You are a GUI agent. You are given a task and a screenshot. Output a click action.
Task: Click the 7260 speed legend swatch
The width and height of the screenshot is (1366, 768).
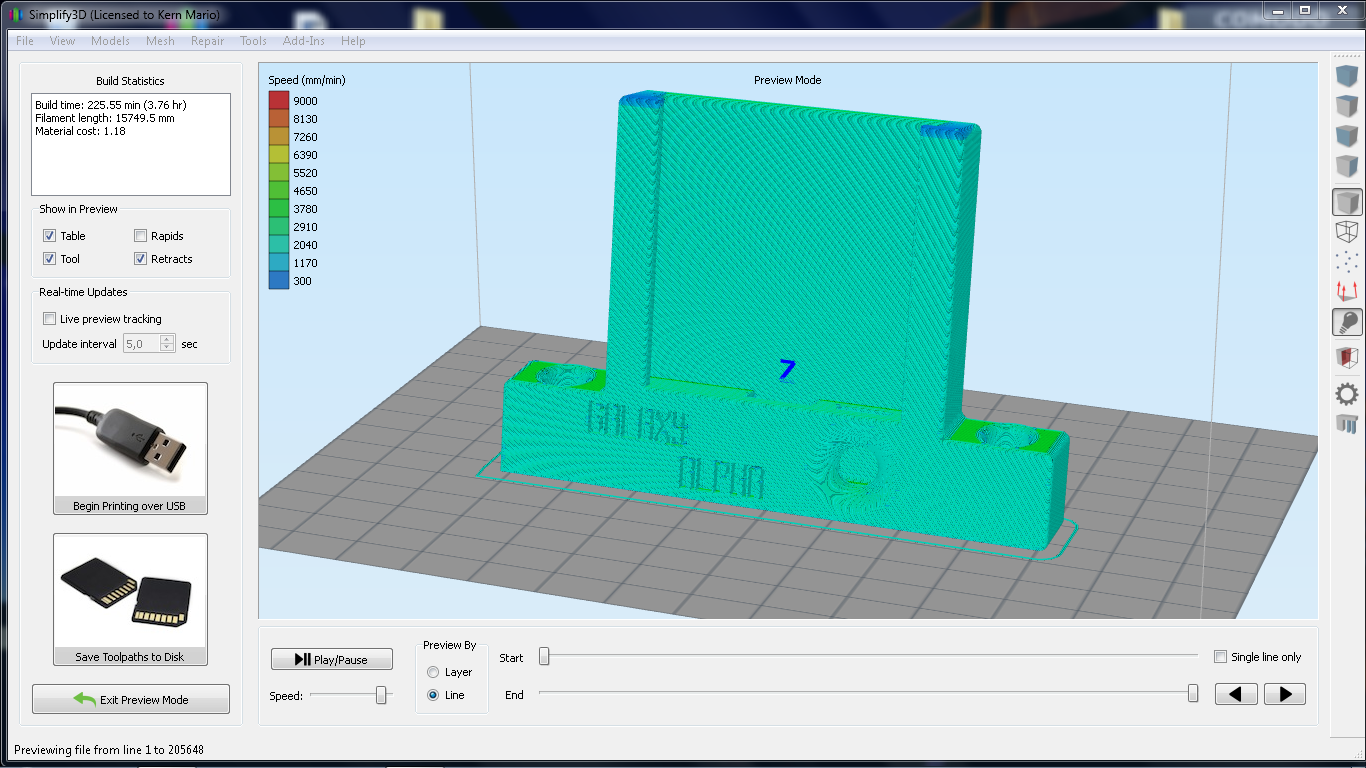[x=278, y=136]
